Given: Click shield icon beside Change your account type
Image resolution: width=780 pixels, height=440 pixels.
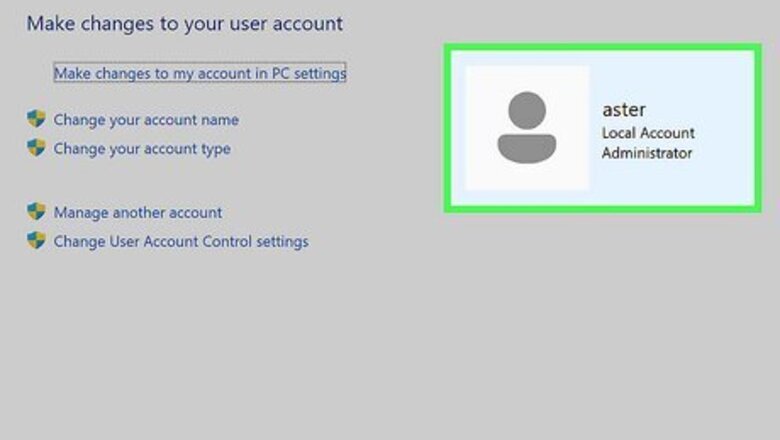Looking at the screenshot, I should pos(36,148).
